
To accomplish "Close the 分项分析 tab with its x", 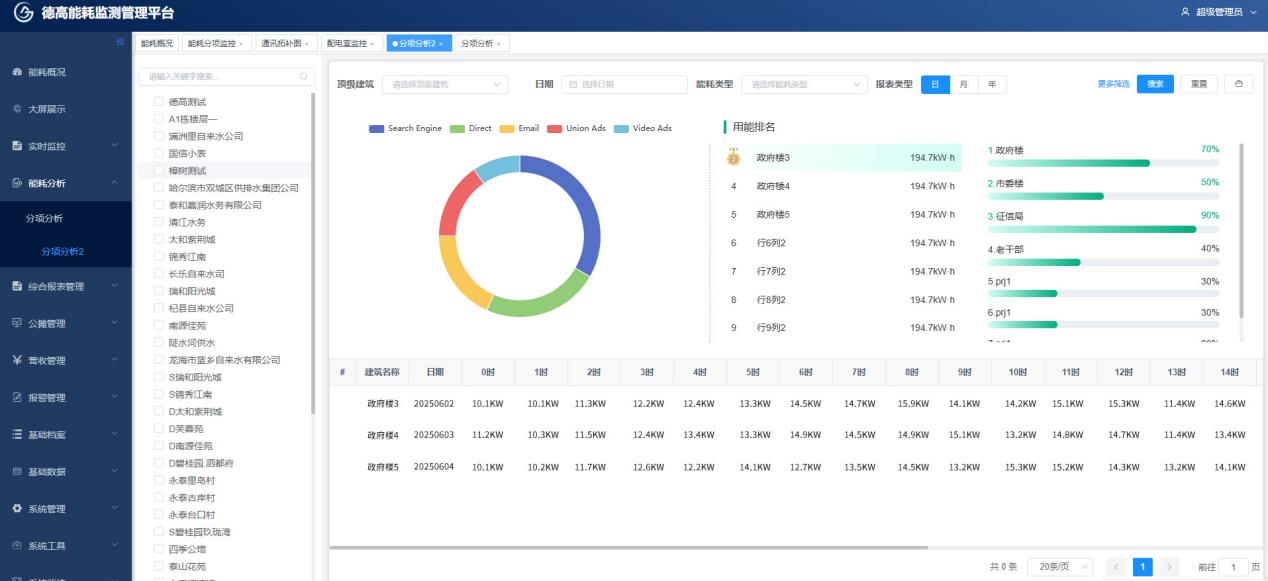I will pos(498,44).
